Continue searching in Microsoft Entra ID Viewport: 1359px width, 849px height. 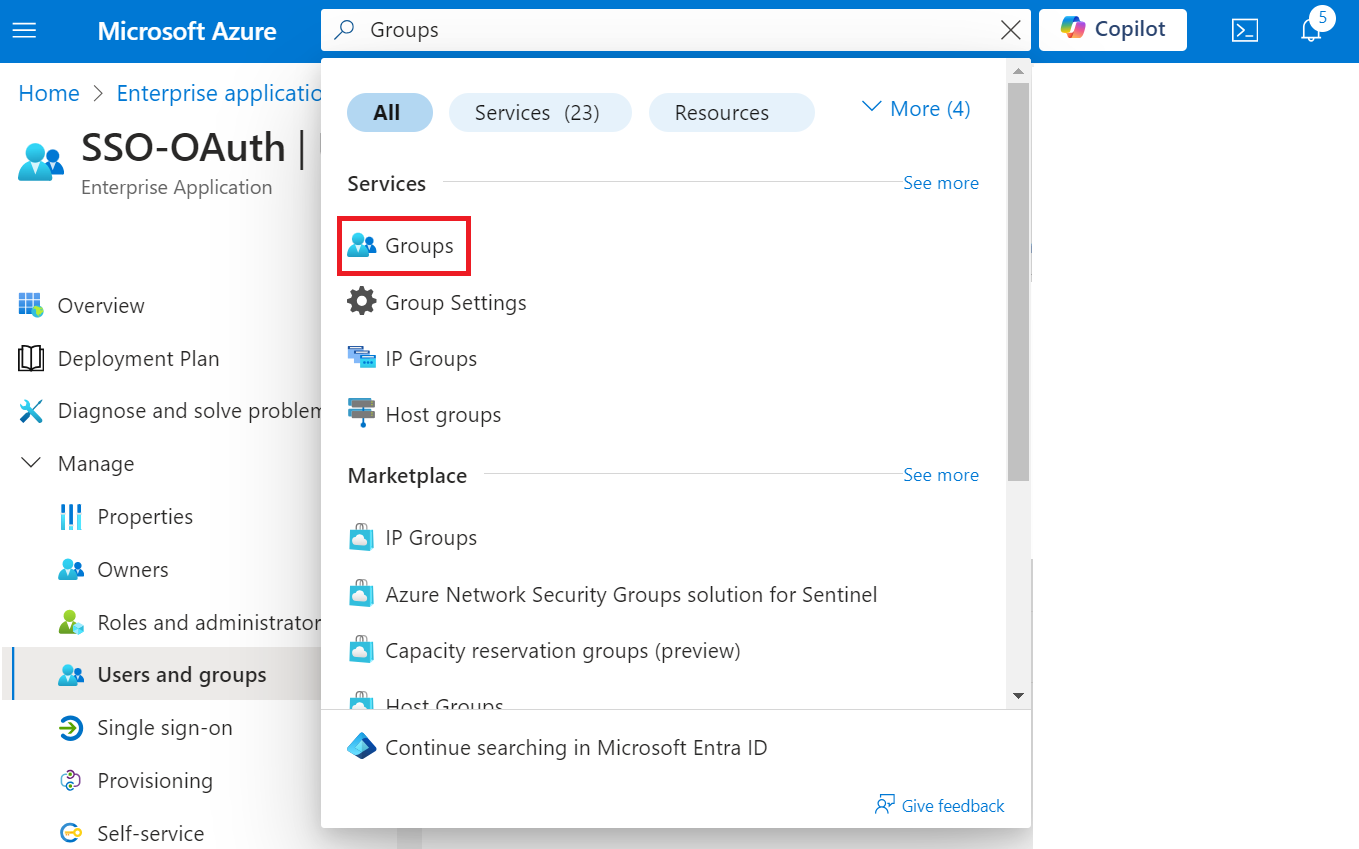[x=575, y=748]
